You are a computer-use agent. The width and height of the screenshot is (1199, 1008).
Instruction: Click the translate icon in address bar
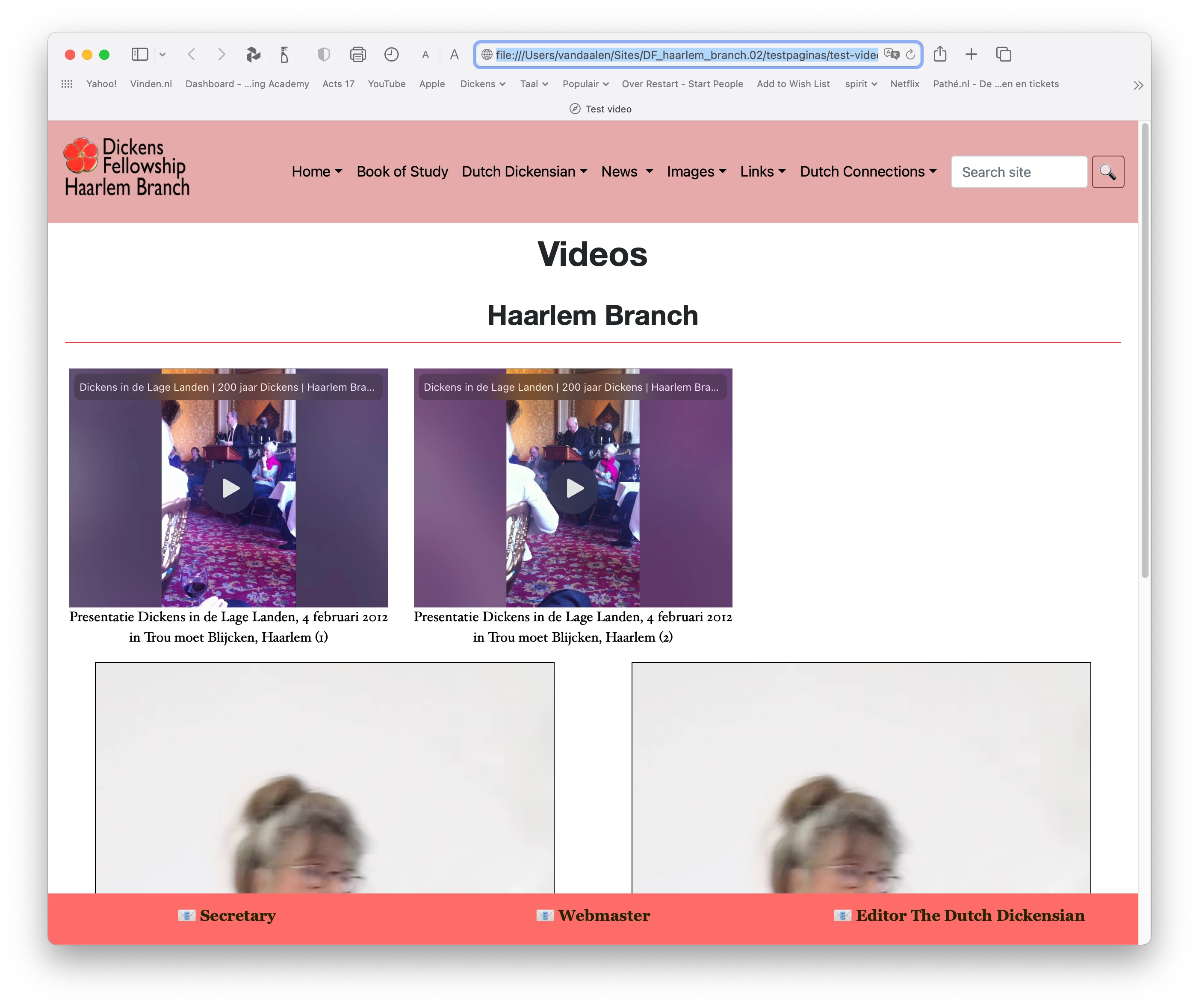click(891, 54)
